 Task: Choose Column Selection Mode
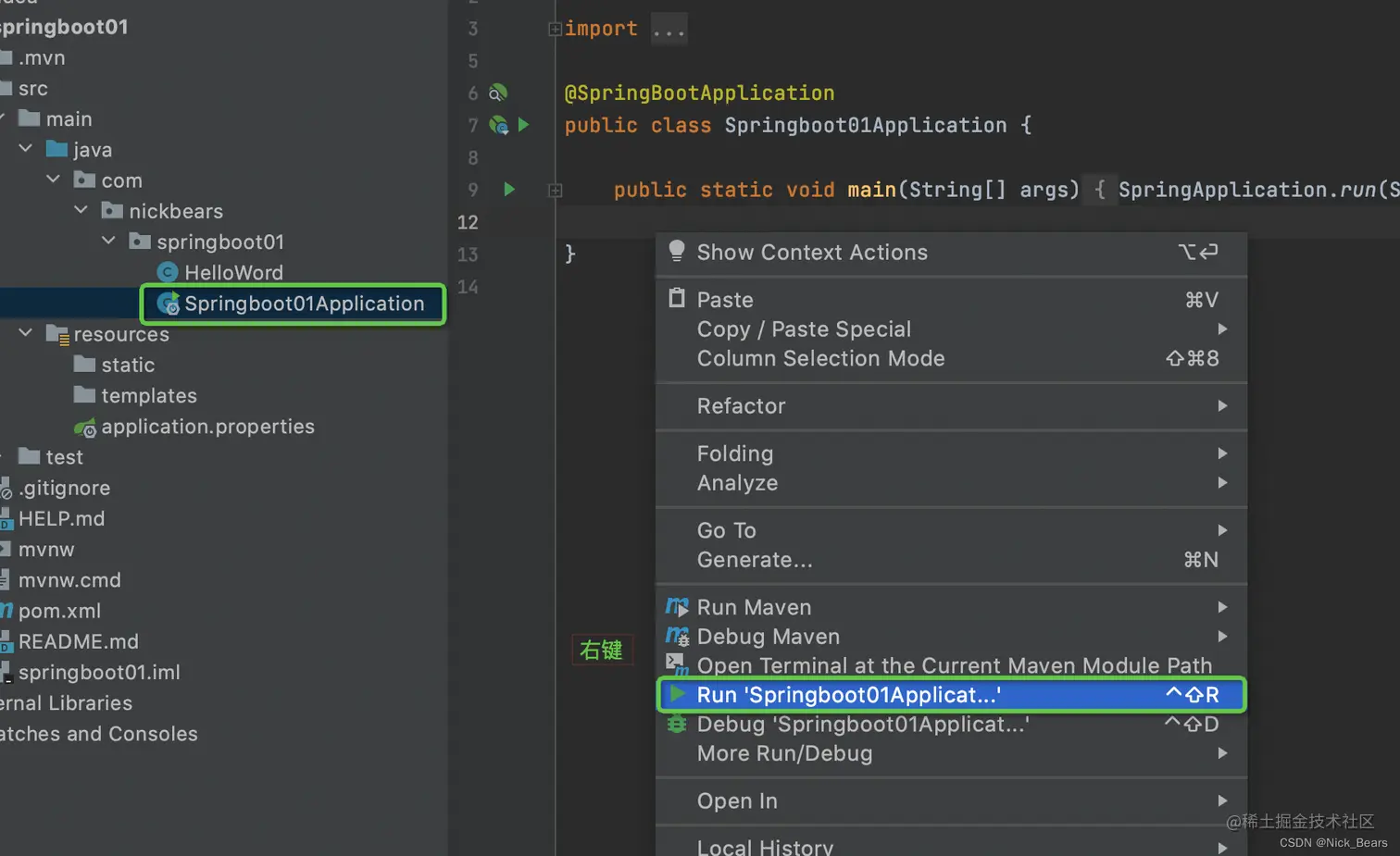tap(952, 358)
